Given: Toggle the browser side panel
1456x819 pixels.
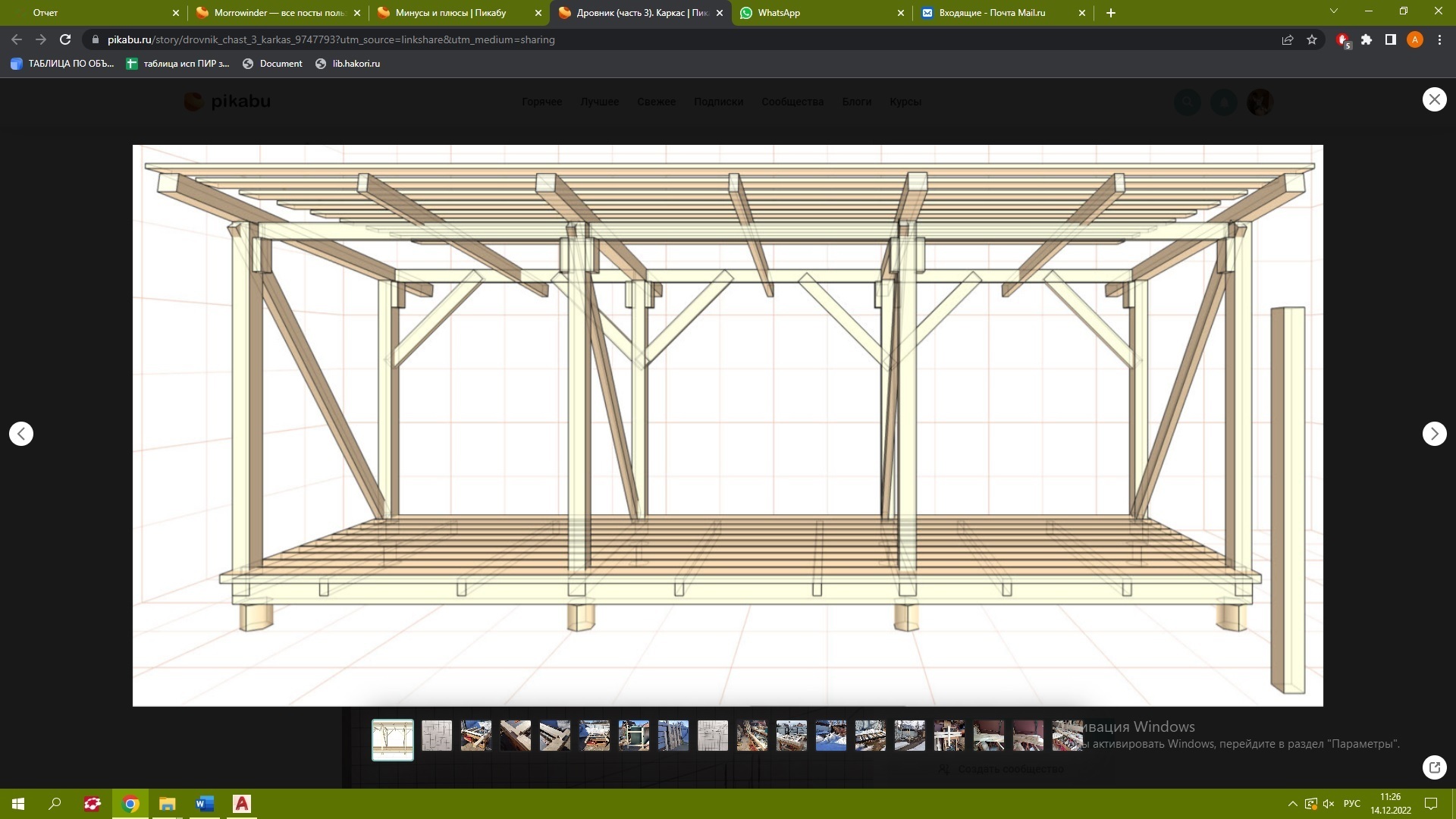Looking at the screenshot, I should (1391, 39).
